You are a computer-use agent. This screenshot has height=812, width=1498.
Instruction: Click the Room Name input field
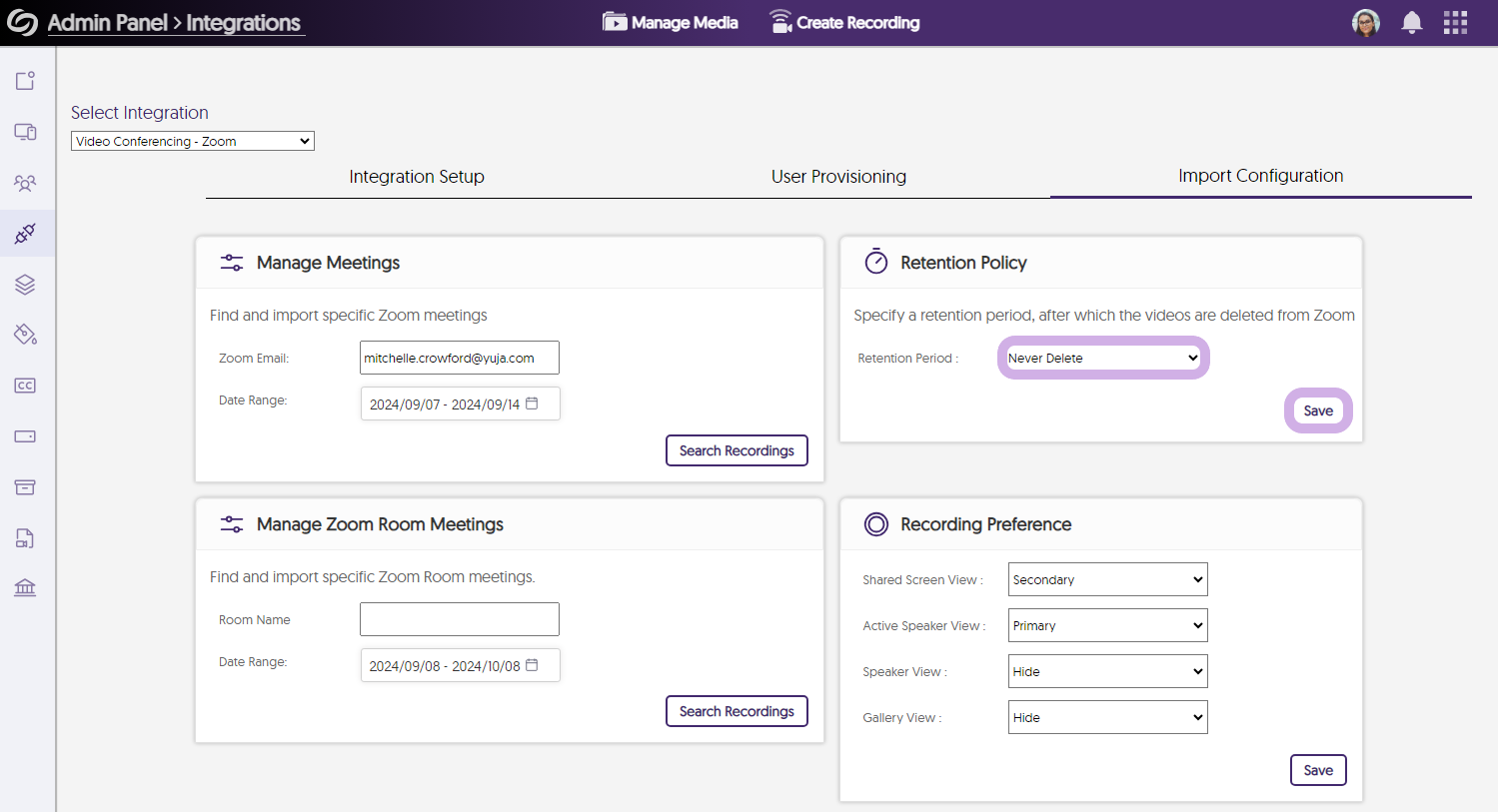click(460, 619)
